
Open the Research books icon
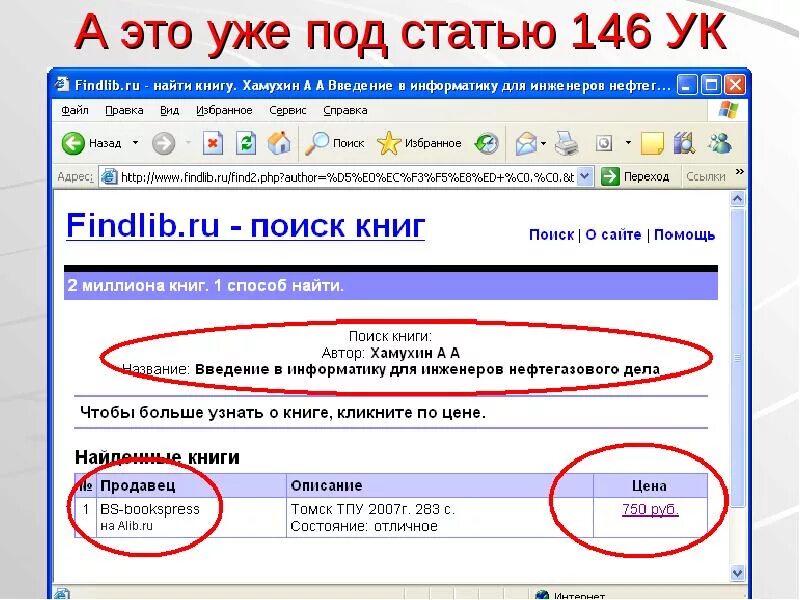(684, 143)
